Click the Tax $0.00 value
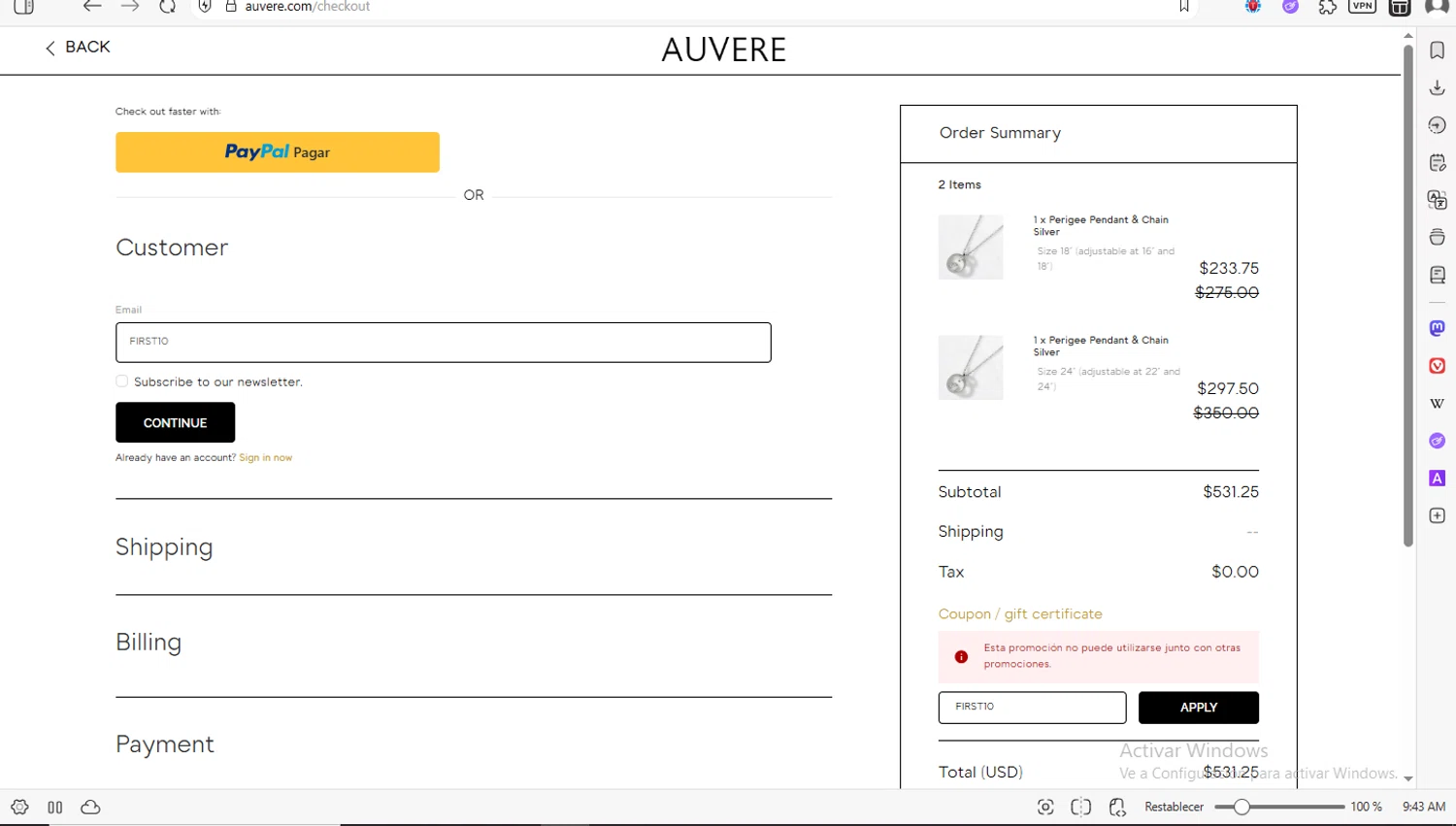This screenshot has width=1456, height=826. coord(1235,573)
